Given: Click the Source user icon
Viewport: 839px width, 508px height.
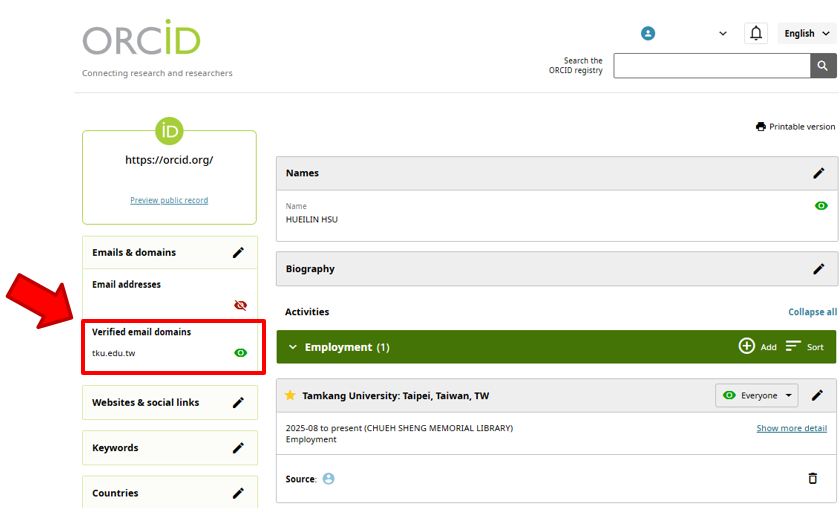Looking at the screenshot, I should pos(329,479).
